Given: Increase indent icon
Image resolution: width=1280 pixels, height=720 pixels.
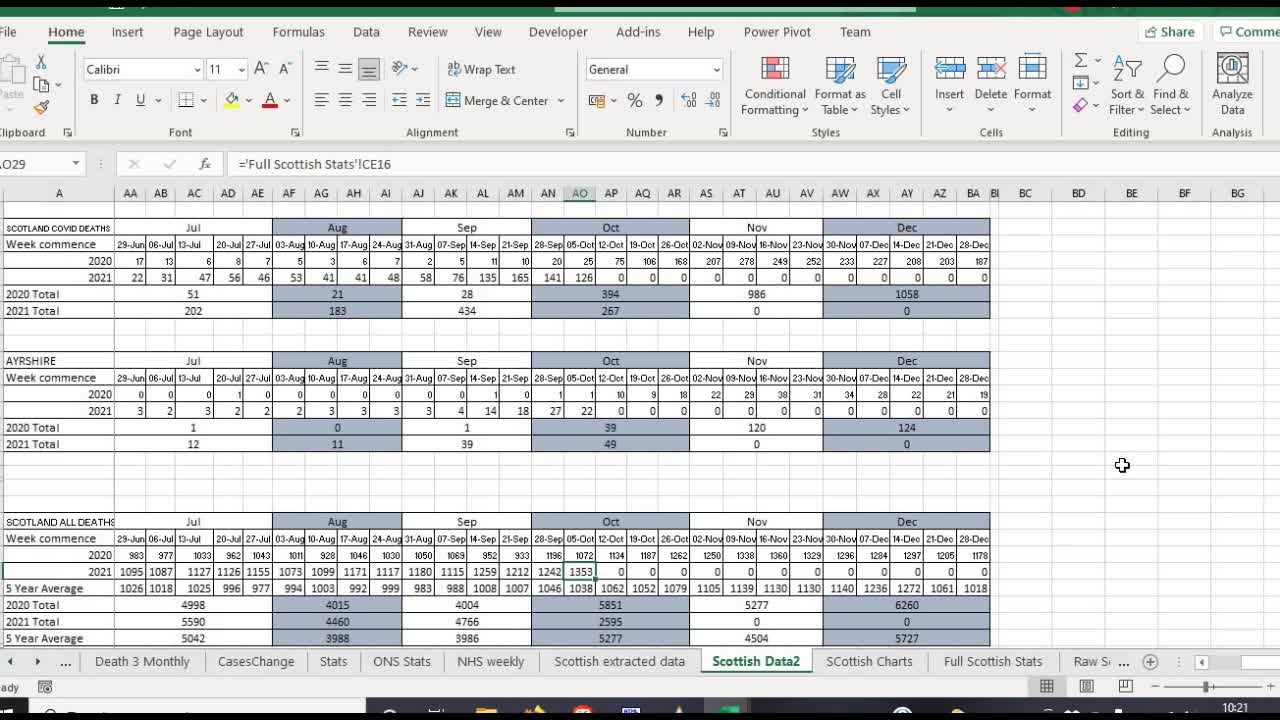Looking at the screenshot, I should 423,100.
